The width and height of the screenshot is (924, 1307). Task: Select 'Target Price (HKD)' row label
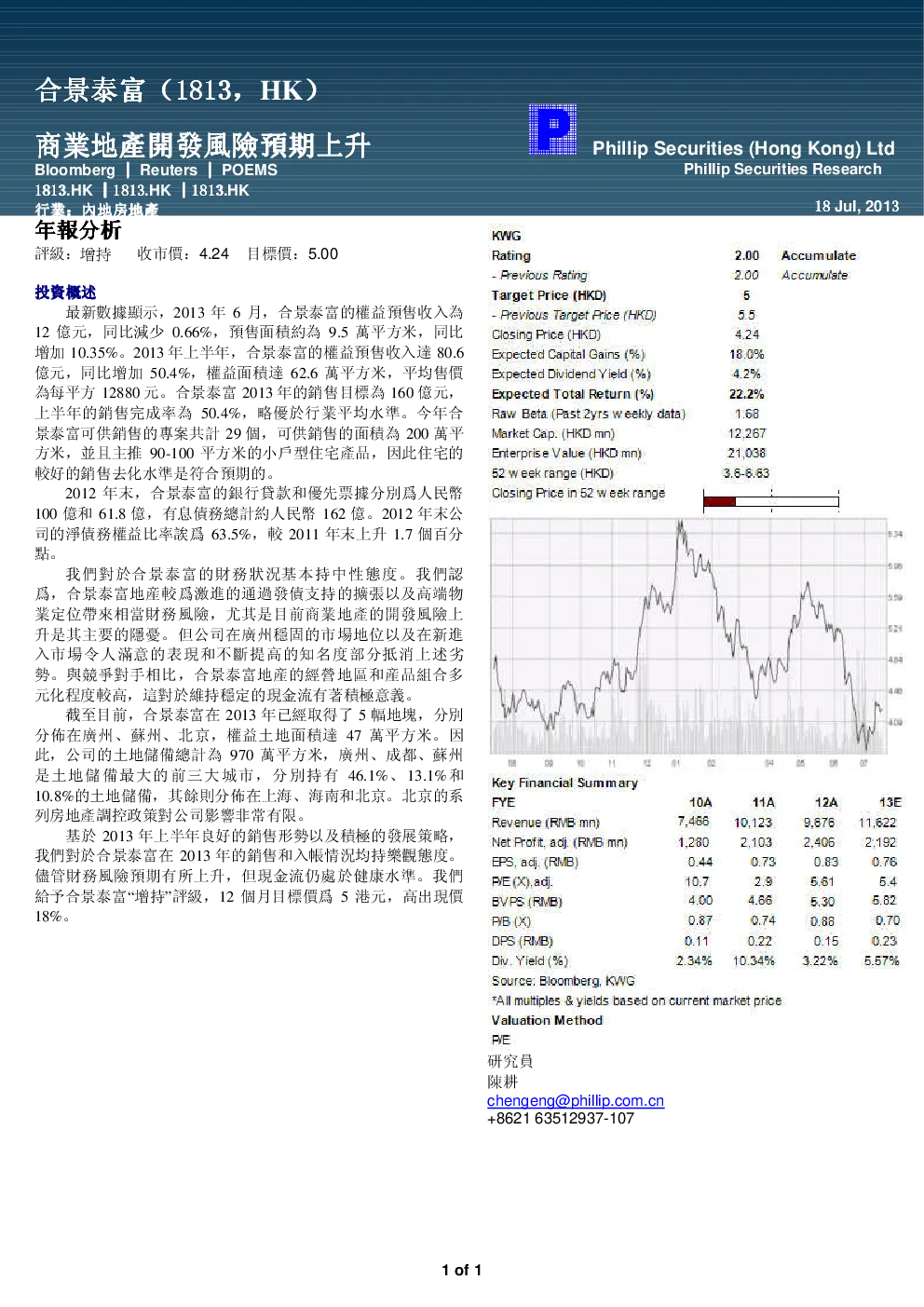pyautogui.click(x=549, y=295)
